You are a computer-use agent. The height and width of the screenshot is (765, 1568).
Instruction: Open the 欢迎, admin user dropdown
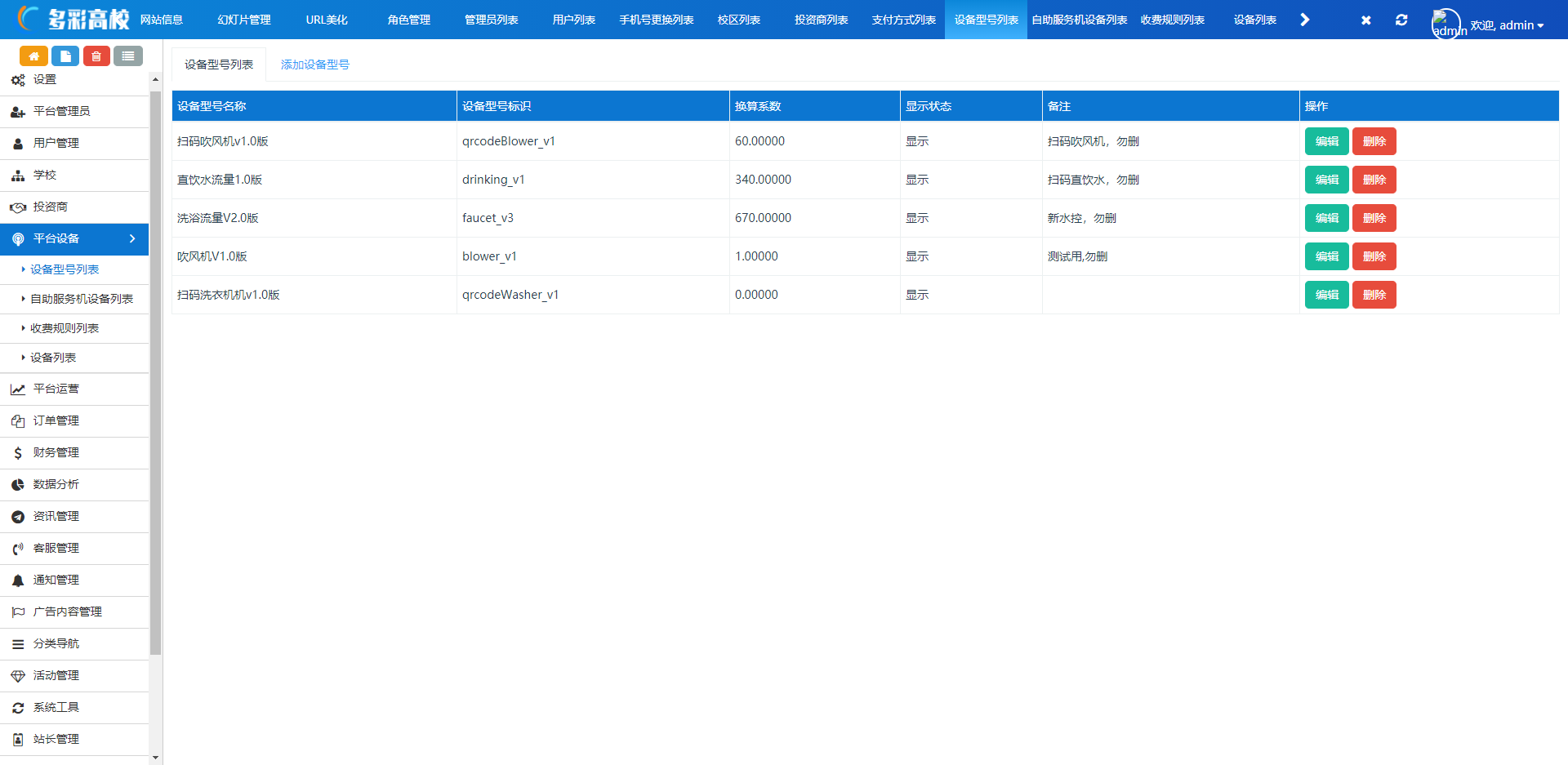tap(1507, 25)
